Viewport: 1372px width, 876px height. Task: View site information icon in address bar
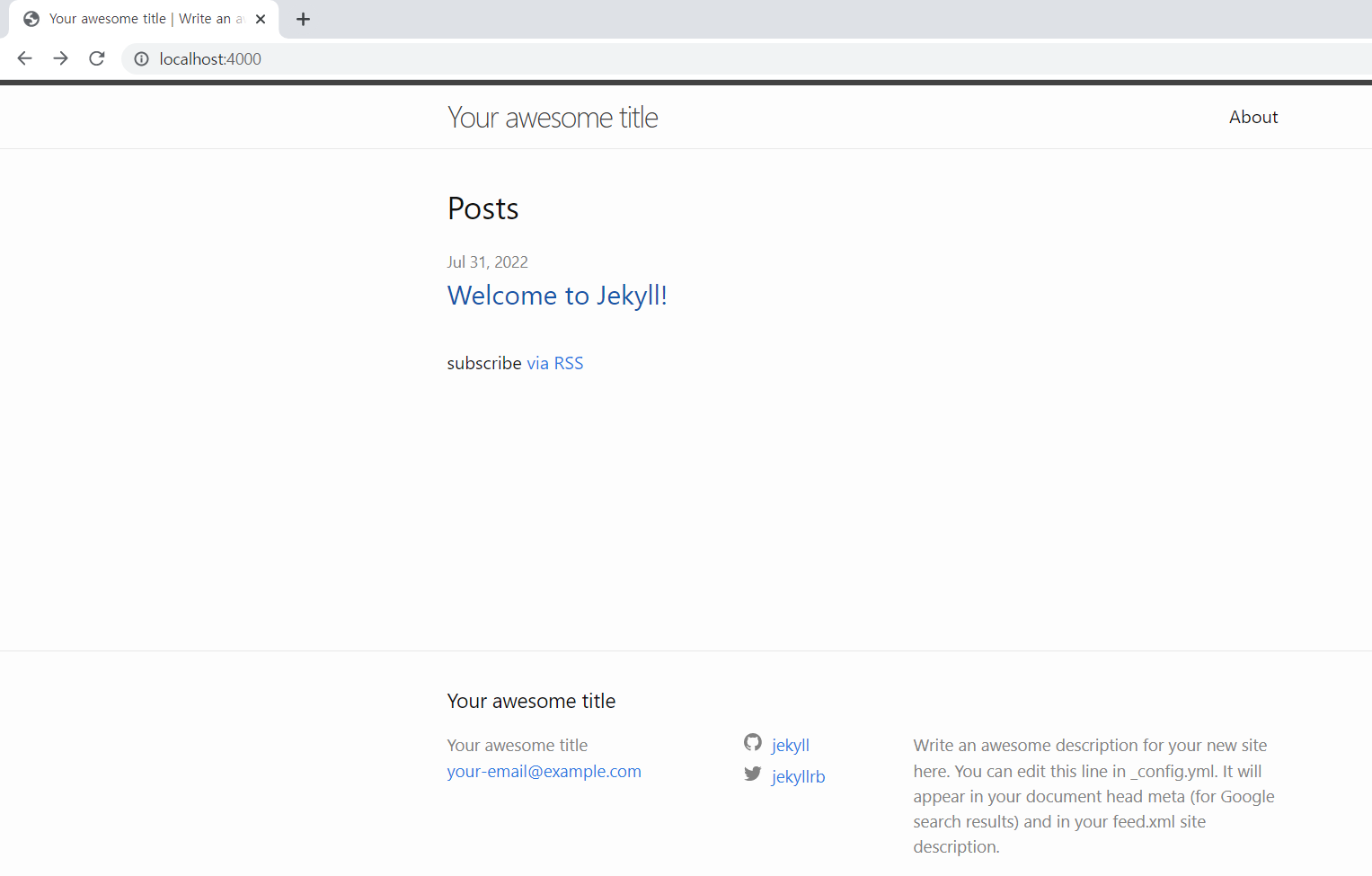coord(141,59)
